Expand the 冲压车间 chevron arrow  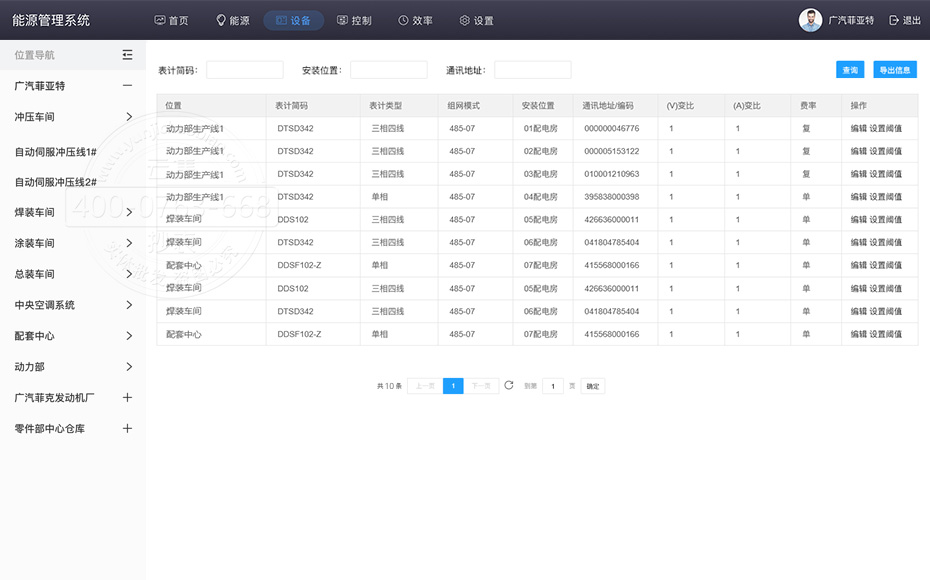(x=129, y=117)
